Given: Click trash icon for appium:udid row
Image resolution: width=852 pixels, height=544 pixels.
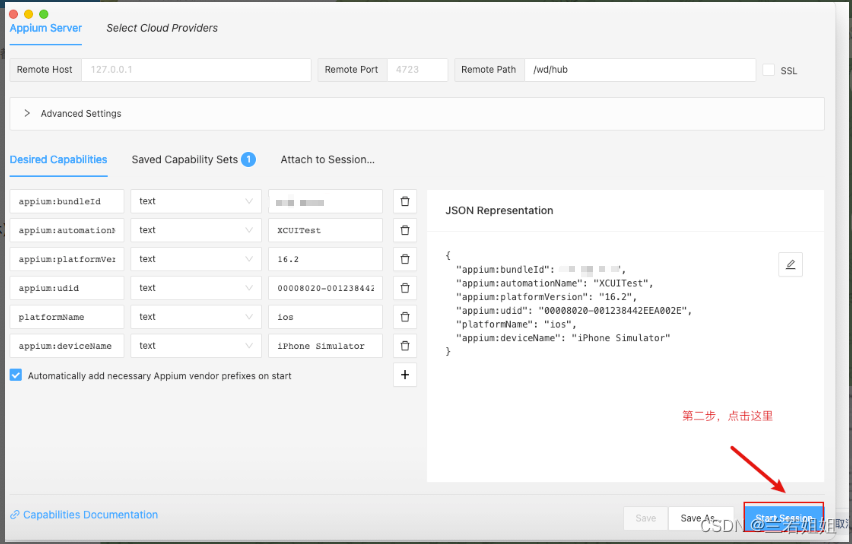Looking at the screenshot, I should (x=405, y=288).
